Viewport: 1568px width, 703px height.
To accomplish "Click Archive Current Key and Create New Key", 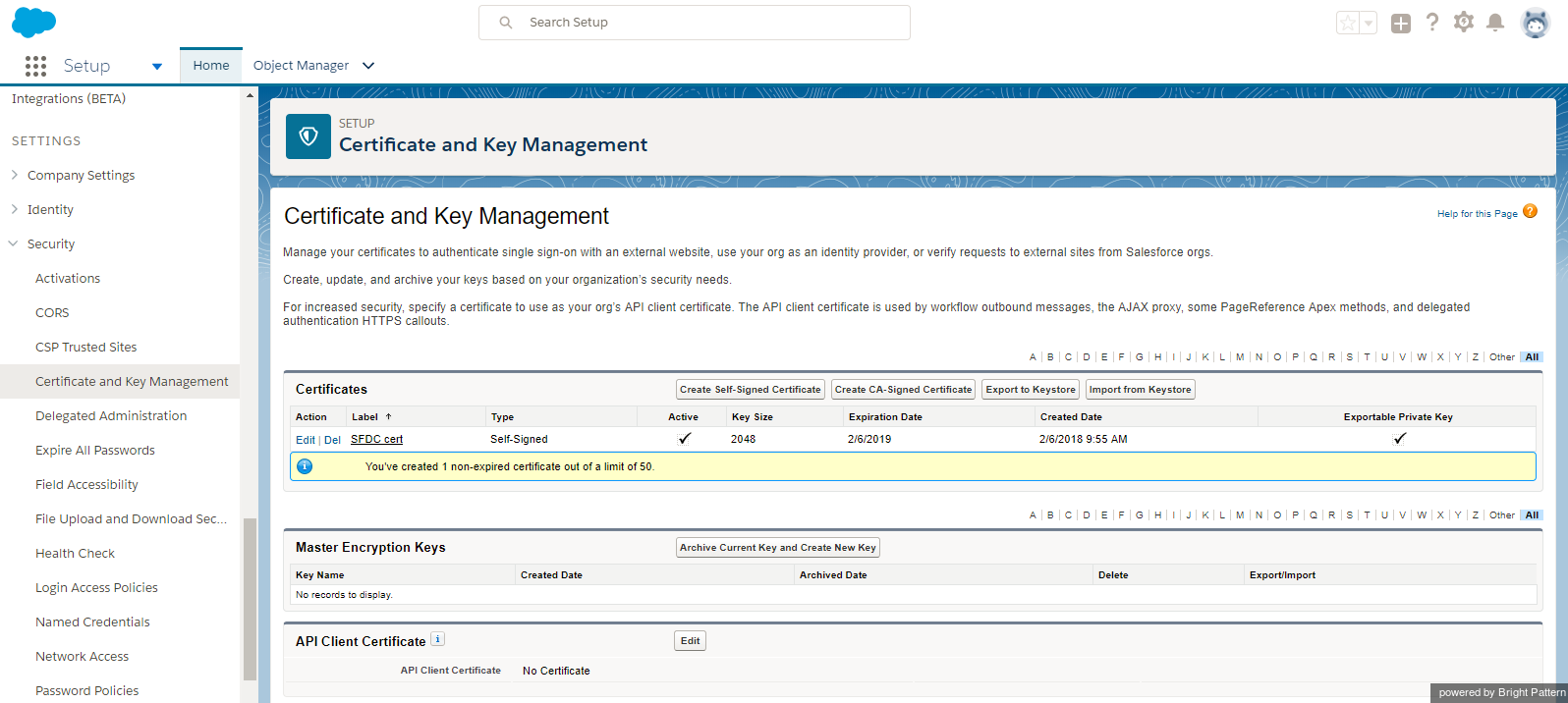I will [778, 548].
